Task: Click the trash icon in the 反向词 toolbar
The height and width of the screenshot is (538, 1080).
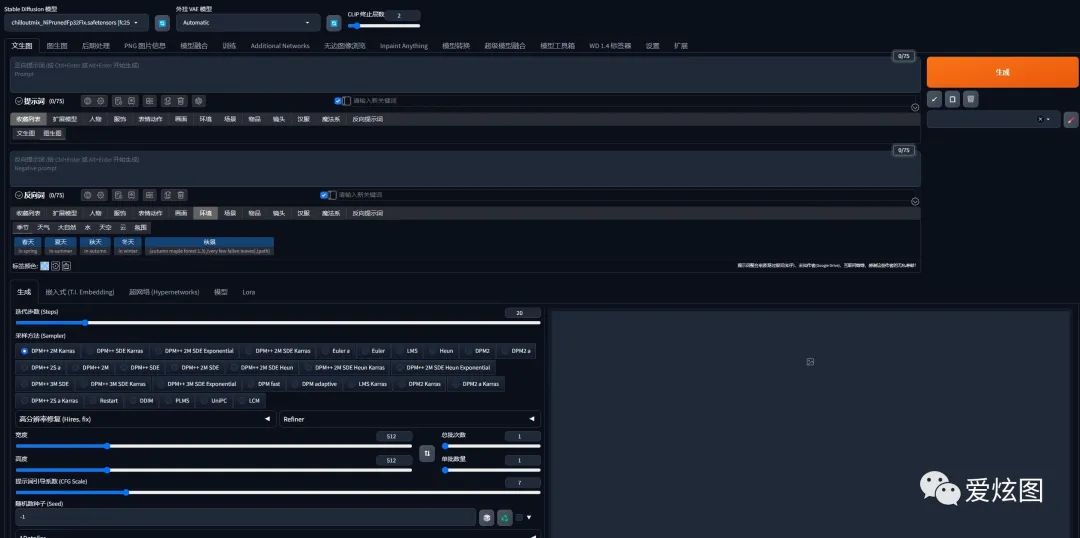Action: (180, 195)
